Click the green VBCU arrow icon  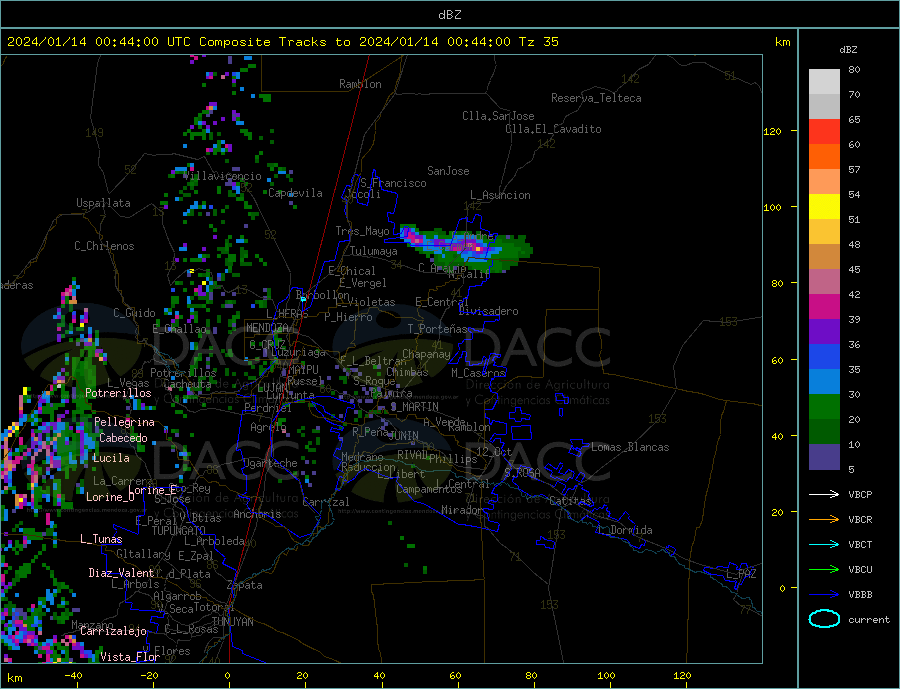click(x=824, y=570)
